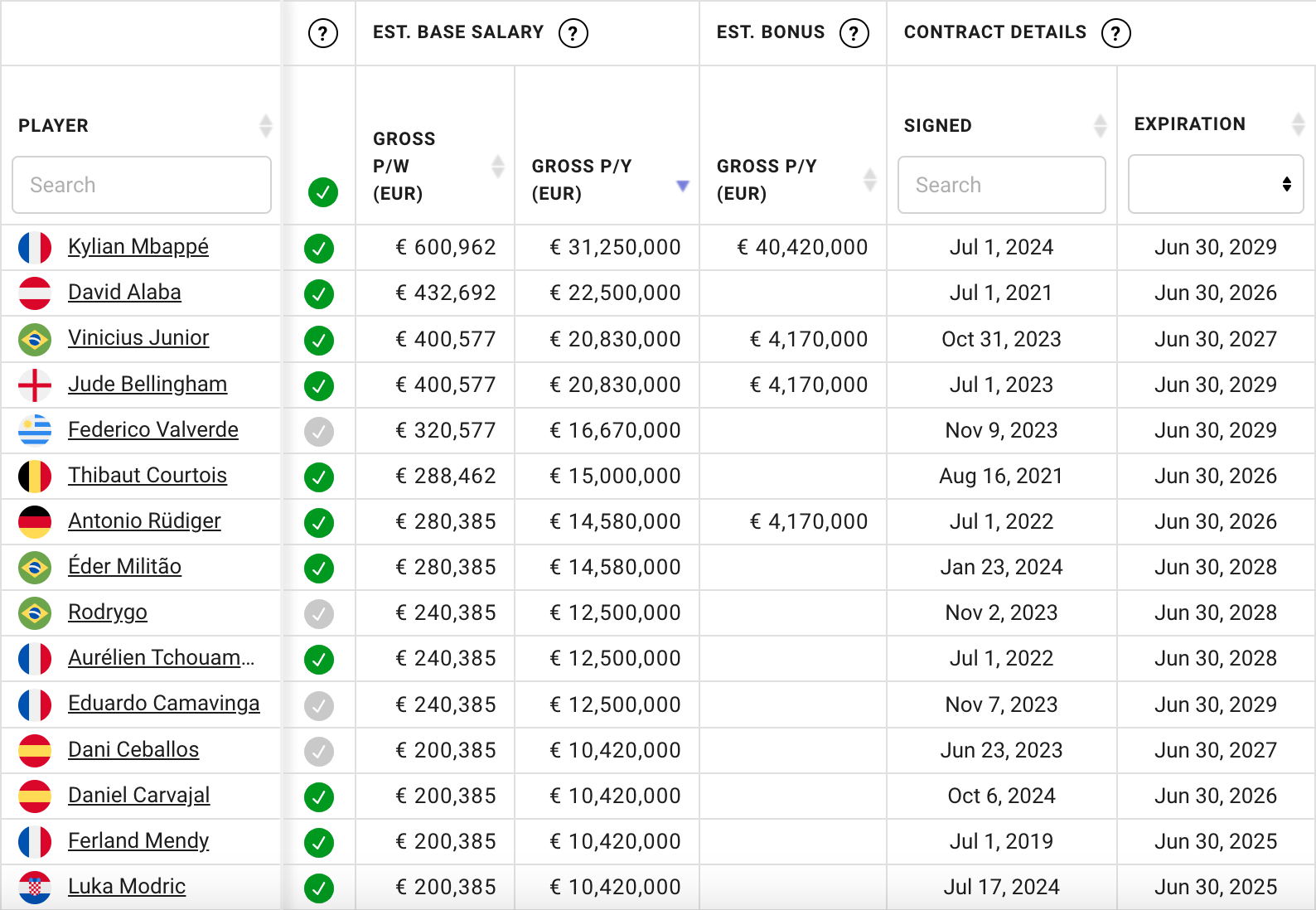Open Eduardo Camavinga player link
The image size is (1316, 910).
point(164,704)
